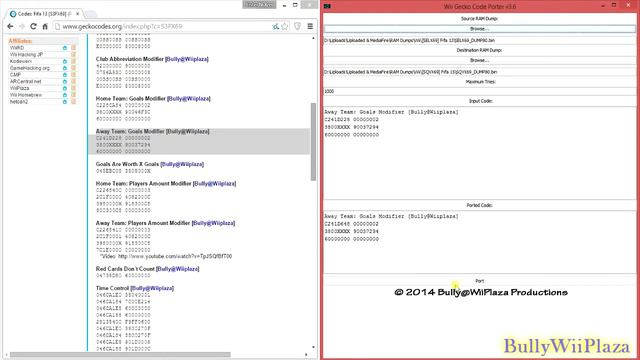This screenshot has height=360, width=640.
Task: Click Bully@Wiiplaza beside Home Team: Goals Modifier
Action: [189, 99]
